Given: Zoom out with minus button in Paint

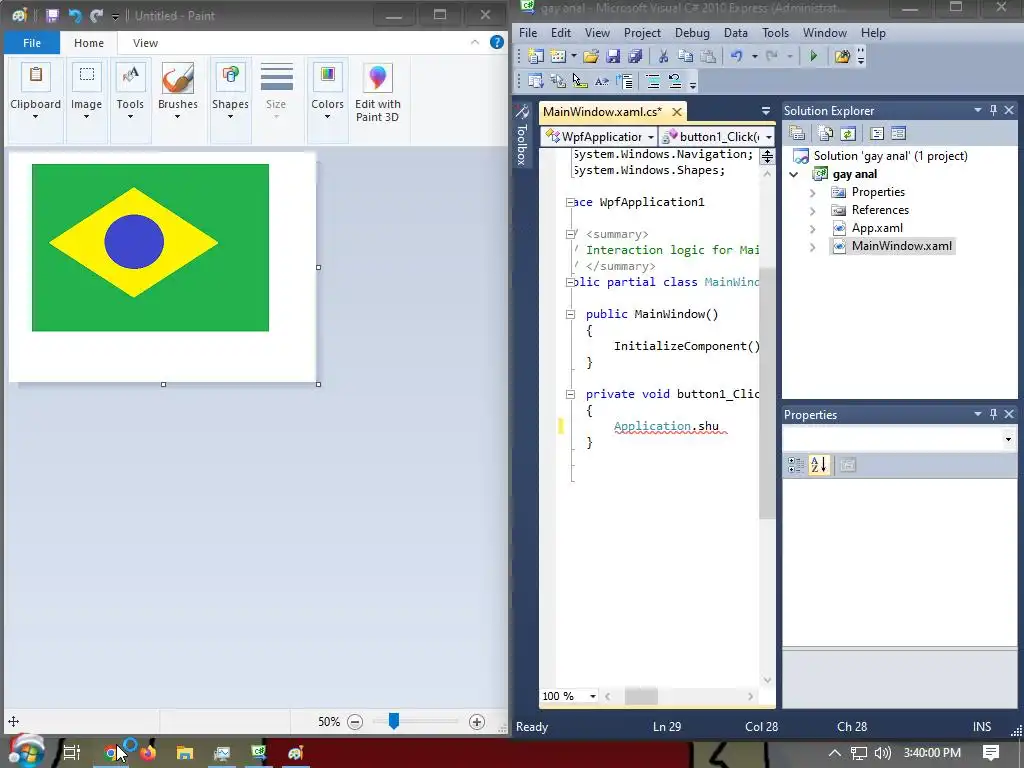Looking at the screenshot, I should [x=355, y=722].
